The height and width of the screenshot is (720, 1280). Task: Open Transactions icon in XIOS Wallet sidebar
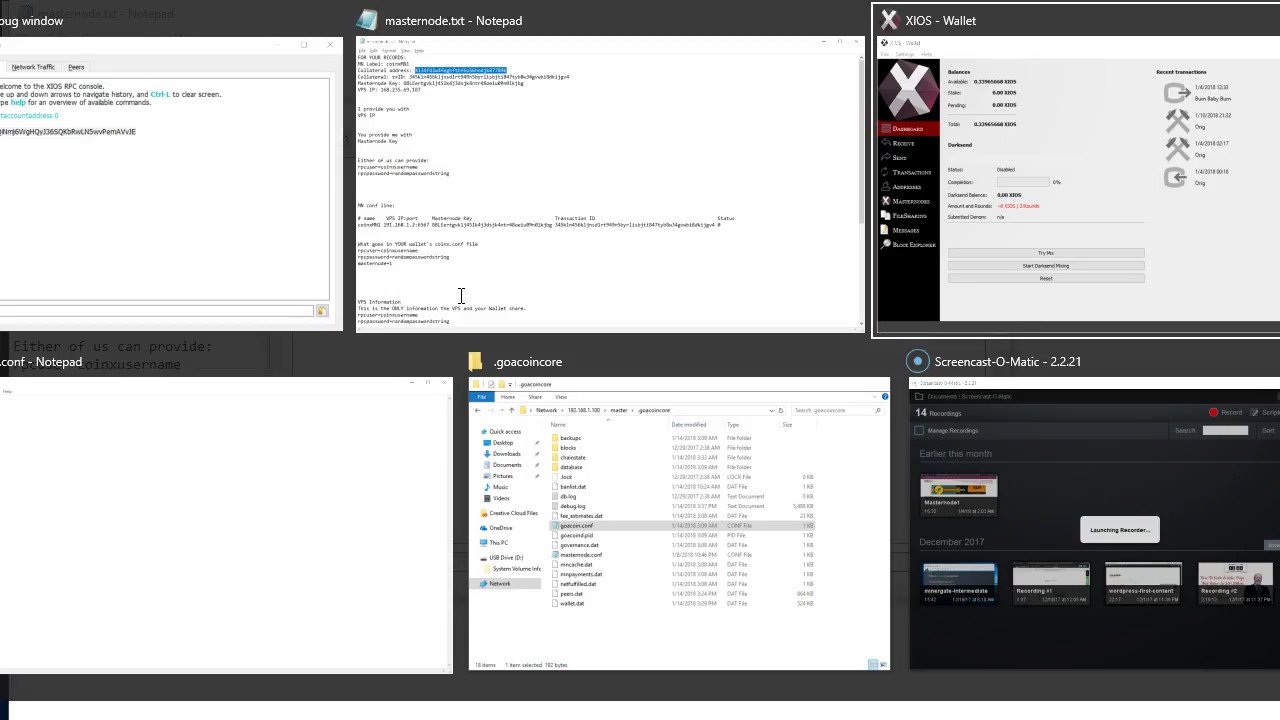pyautogui.click(x=886, y=172)
